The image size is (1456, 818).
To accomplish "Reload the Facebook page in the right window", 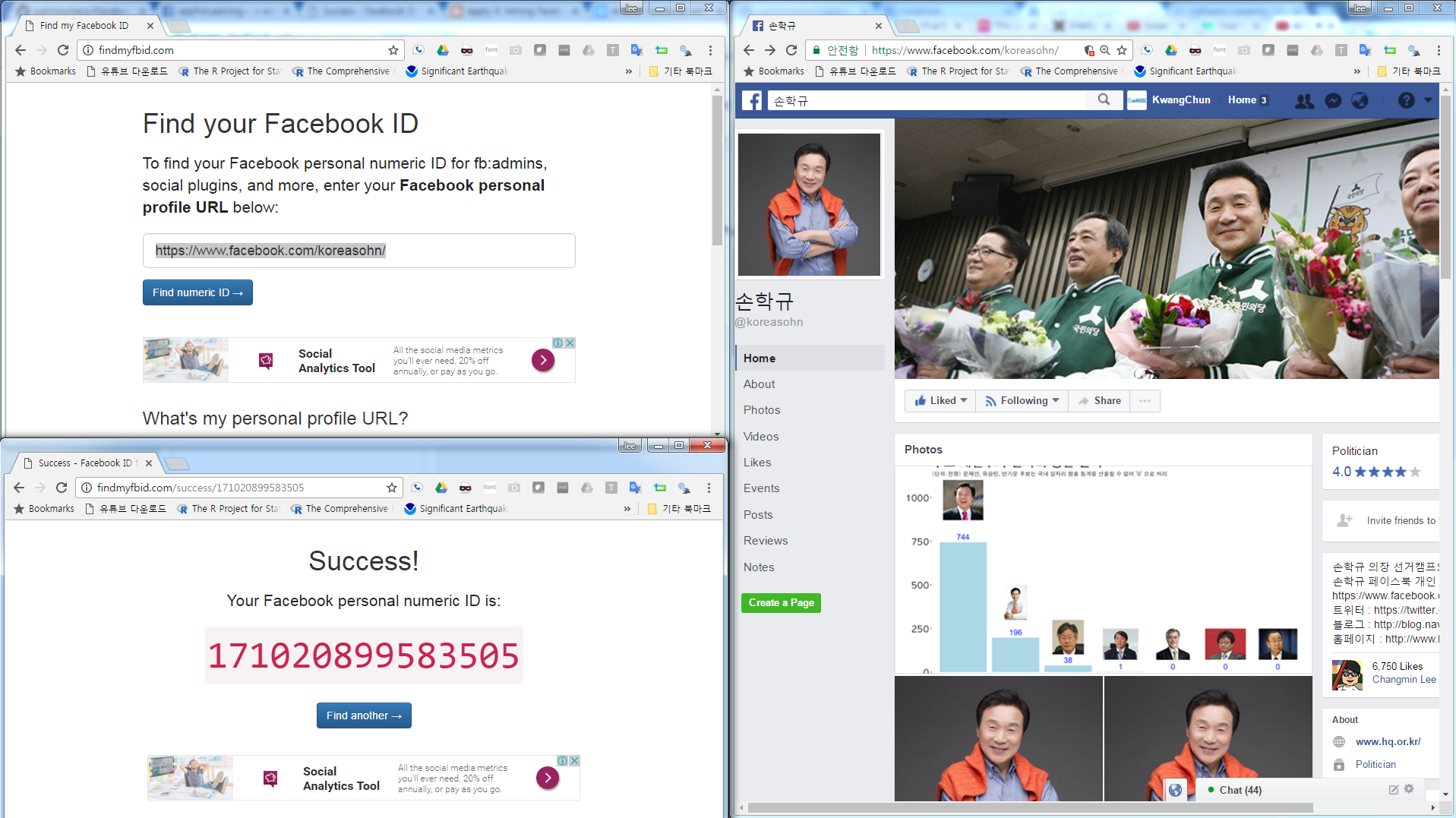I will tap(791, 50).
